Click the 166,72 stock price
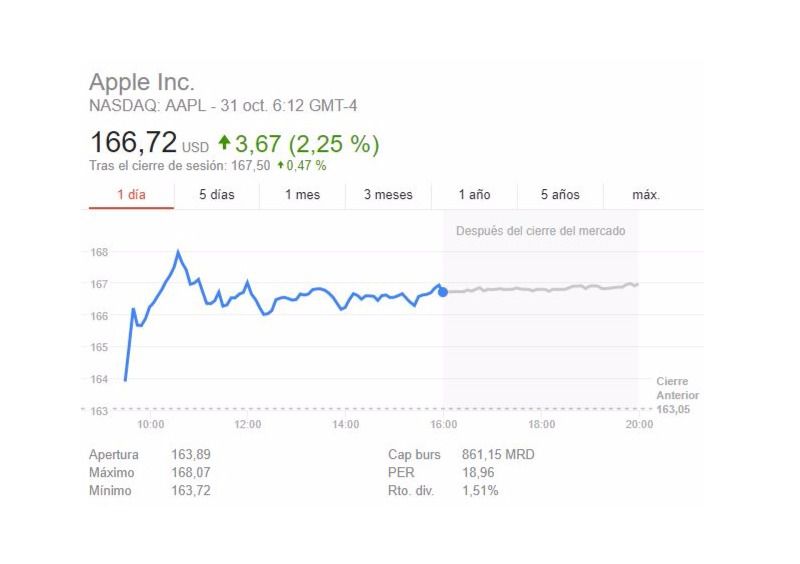This screenshot has width=800, height=564. [x=133, y=142]
